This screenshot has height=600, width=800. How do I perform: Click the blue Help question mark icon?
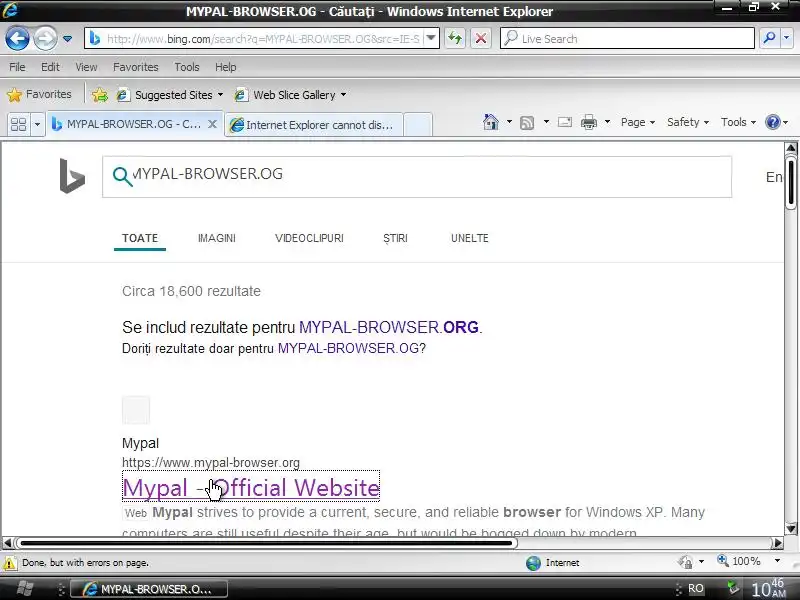772,122
